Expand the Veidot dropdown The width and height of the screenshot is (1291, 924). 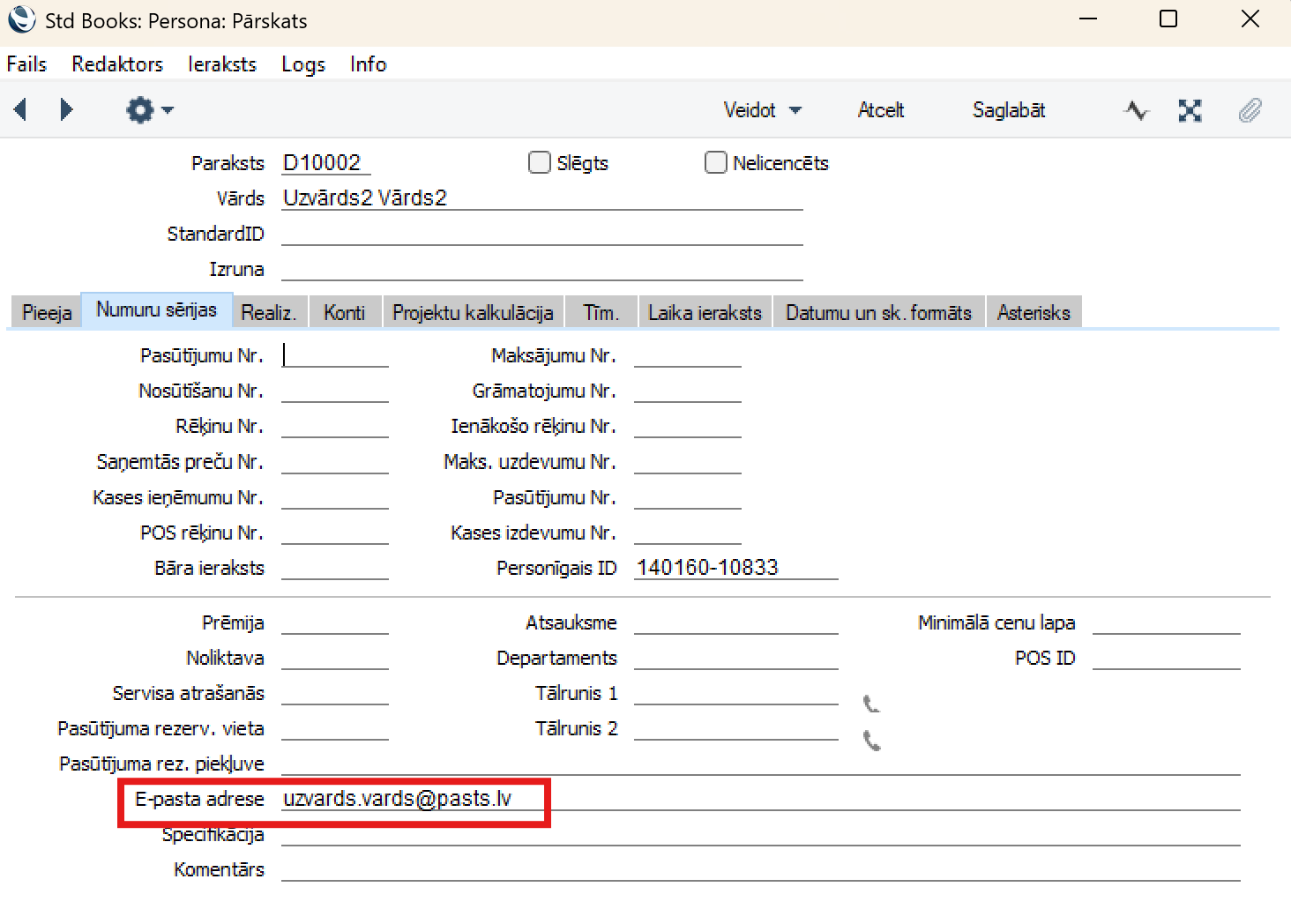point(762,110)
